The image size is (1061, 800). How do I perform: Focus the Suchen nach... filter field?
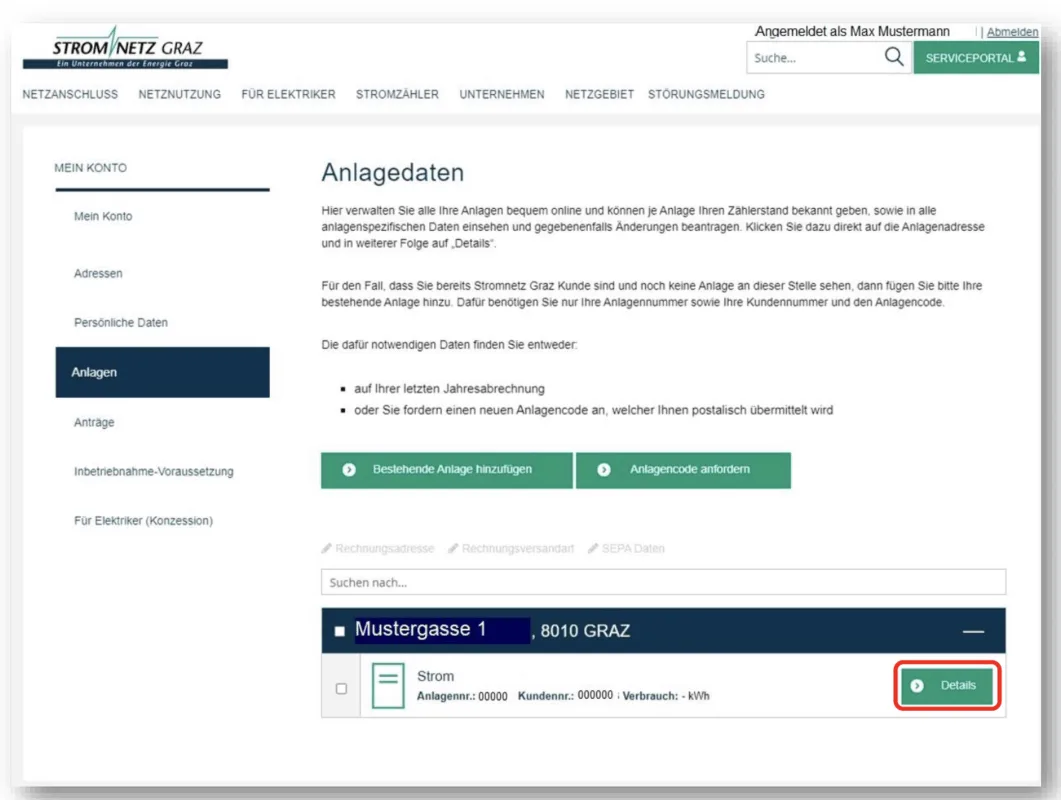click(x=663, y=582)
